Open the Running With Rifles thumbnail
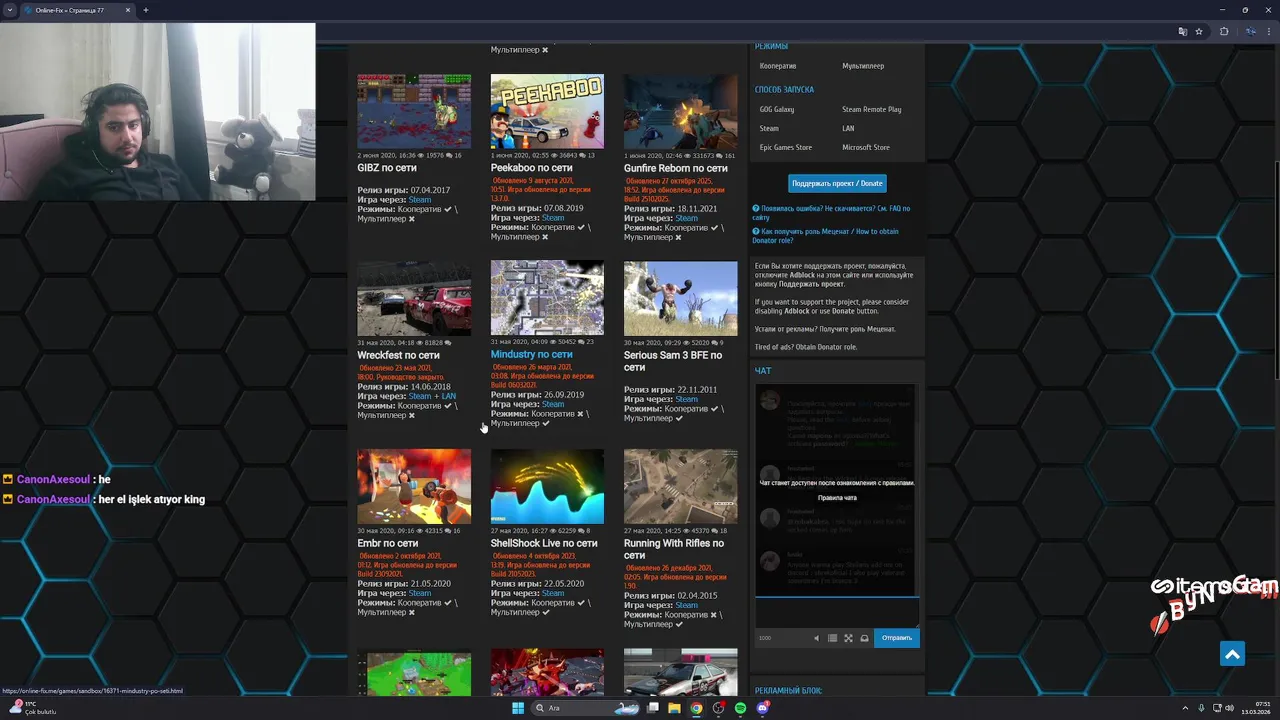This screenshot has width=1280, height=720. click(x=680, y=486)
